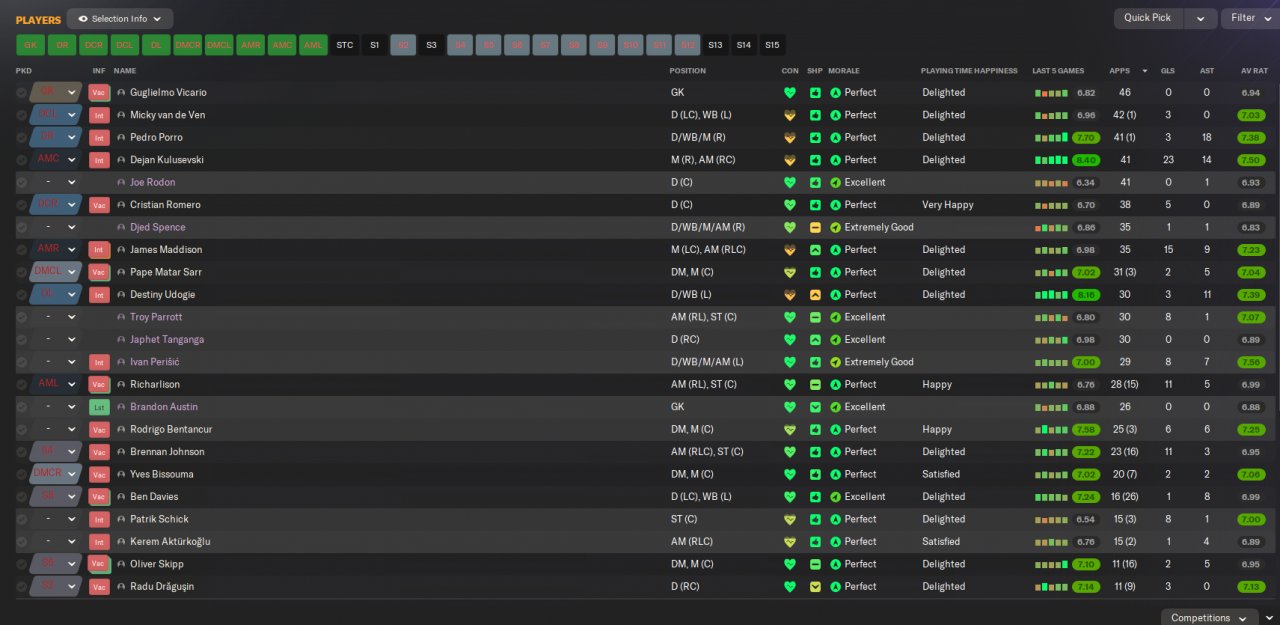This screenshot has width=1280, height=625.
Task: Click Pedro Porro's morale icon
Action: point(836,137)
